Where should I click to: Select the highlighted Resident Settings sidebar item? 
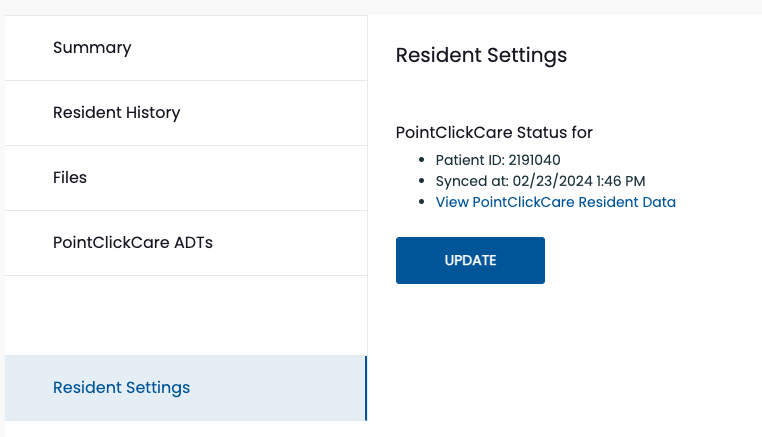click(186, 388)
